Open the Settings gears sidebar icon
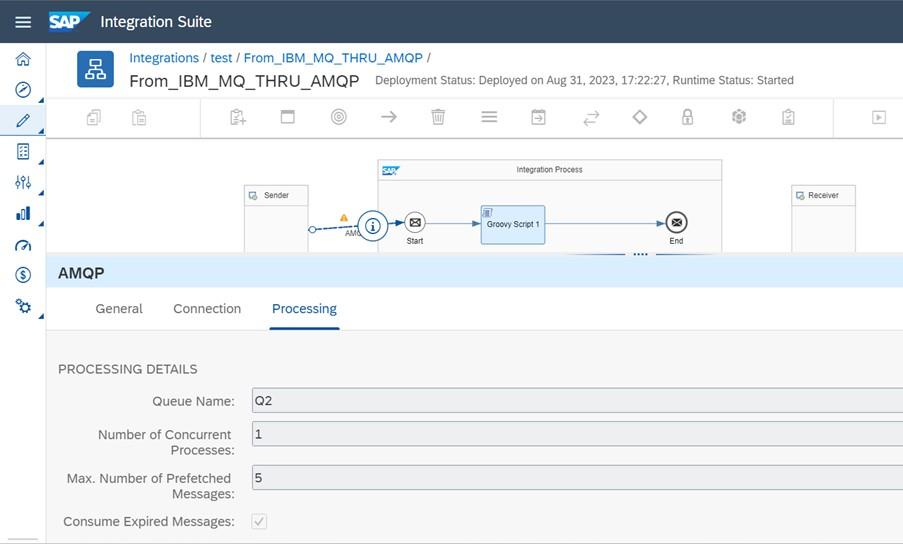The image size is (903, 544). click(x=23, y=306)
